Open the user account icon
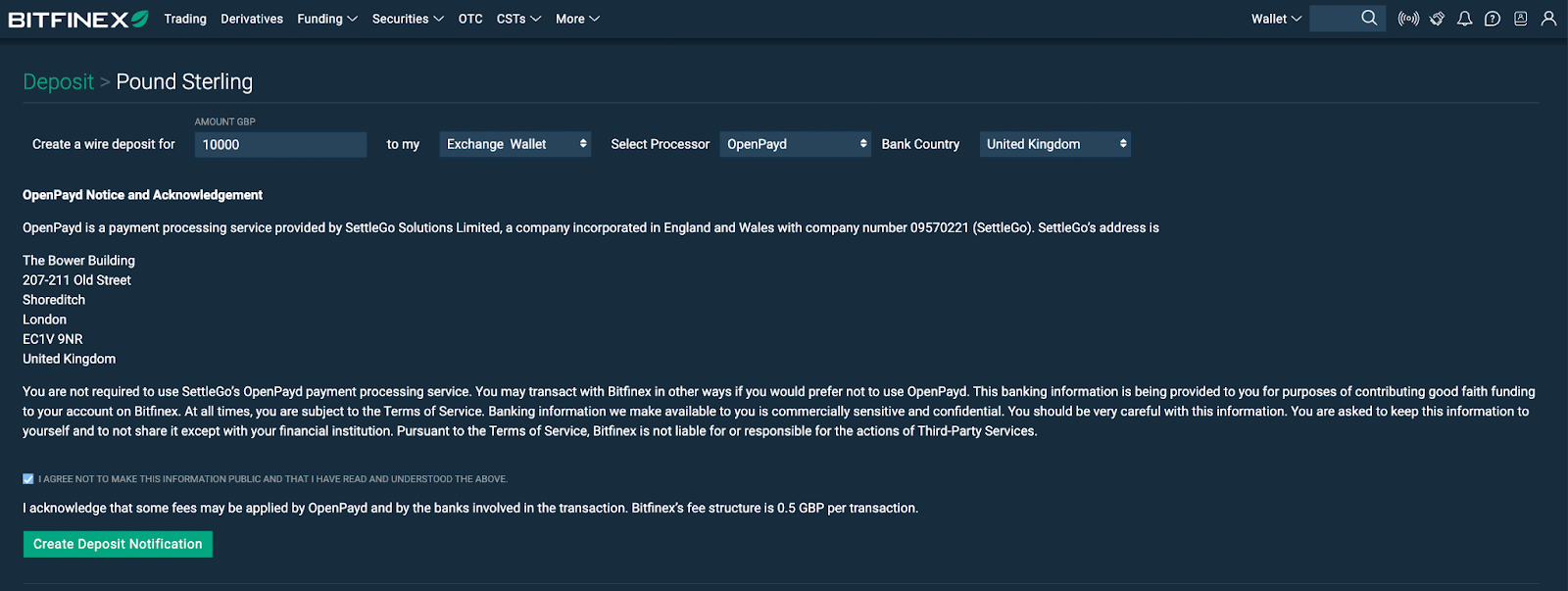This screenshot has height=591, width=1568. (1548, 19)
